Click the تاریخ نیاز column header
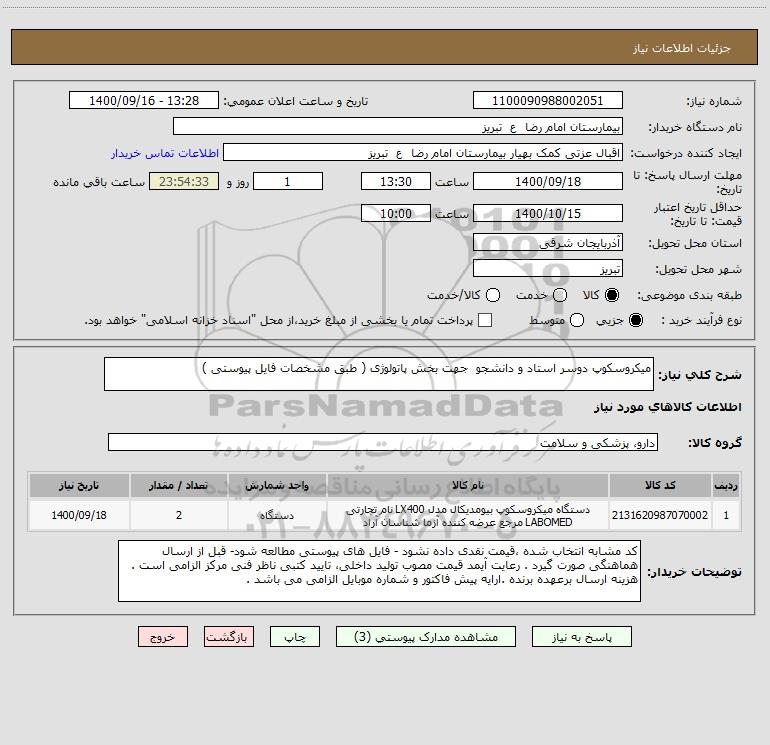This screenshot has width=770, height=745. tap(79, 485)
